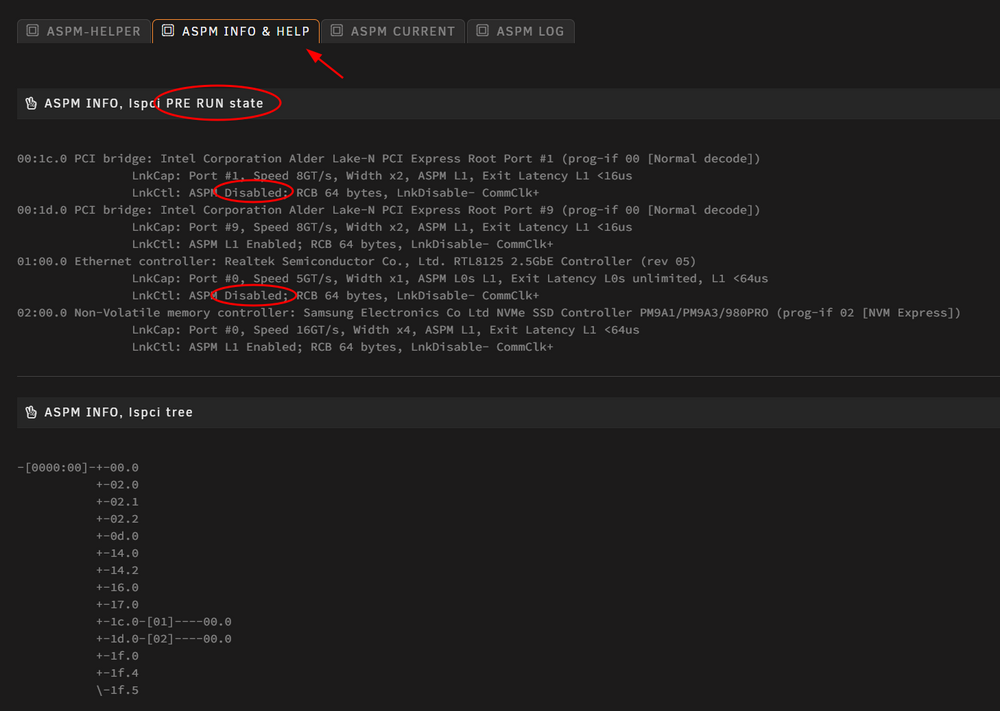Click the -[0000:00]-+-00.0 tree root line
1000x711 pixels.
(x=78, y=467)
